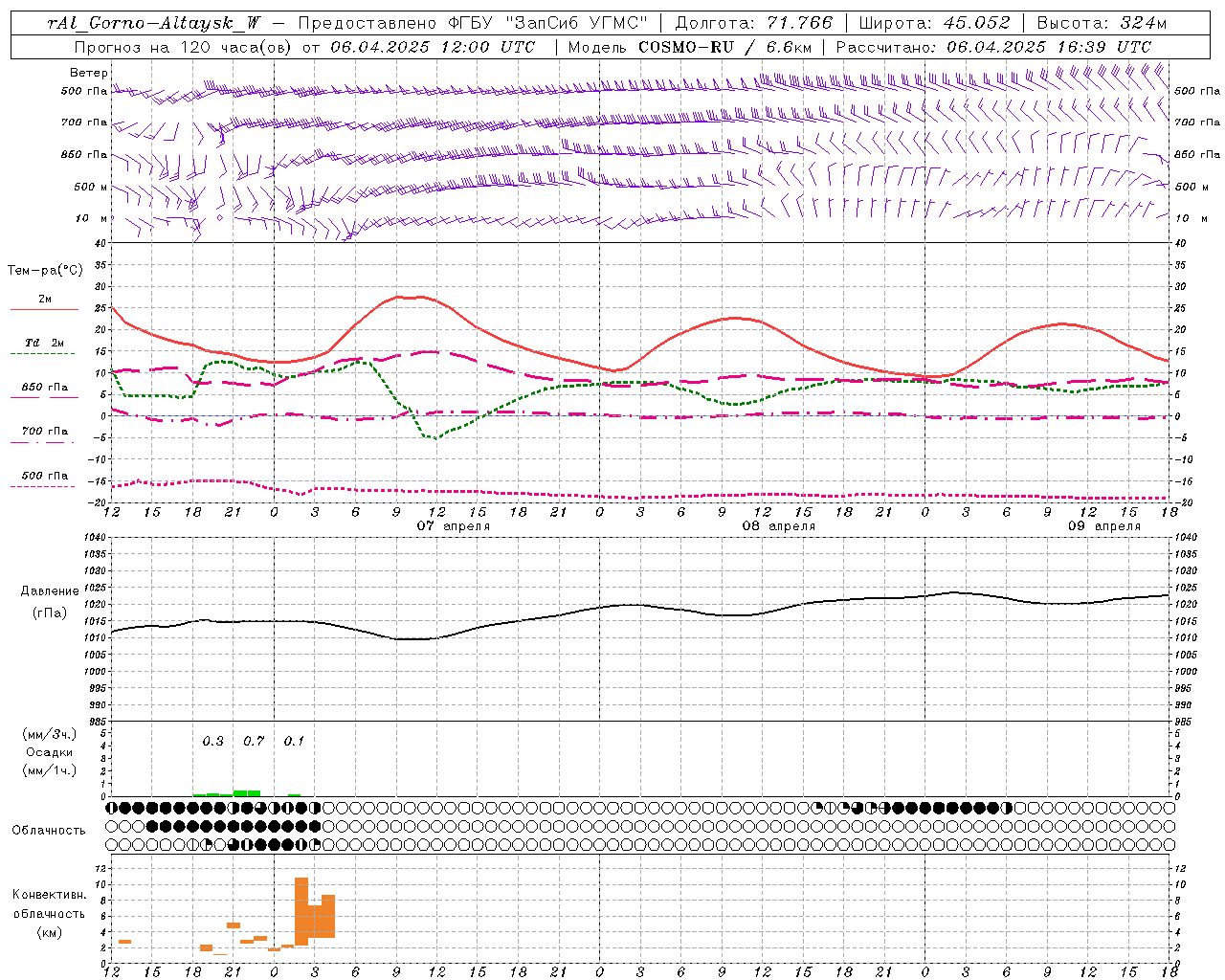
Task: Click the Конвективн. label
Action: coord(49,895)
